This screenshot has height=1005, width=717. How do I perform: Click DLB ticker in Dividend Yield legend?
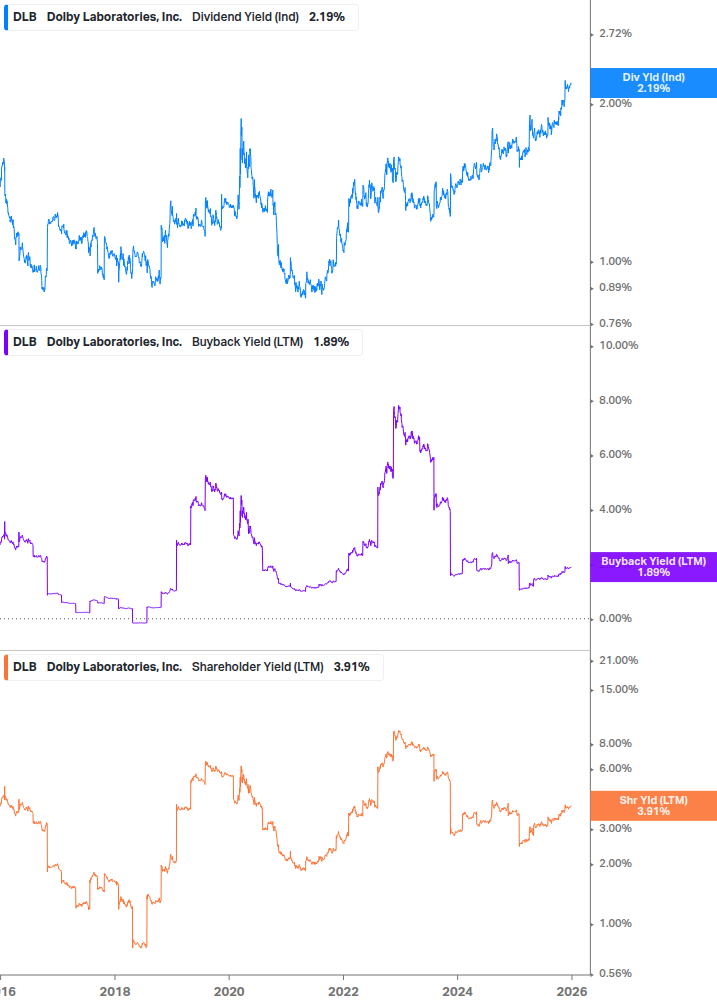(x=25, y=17)
